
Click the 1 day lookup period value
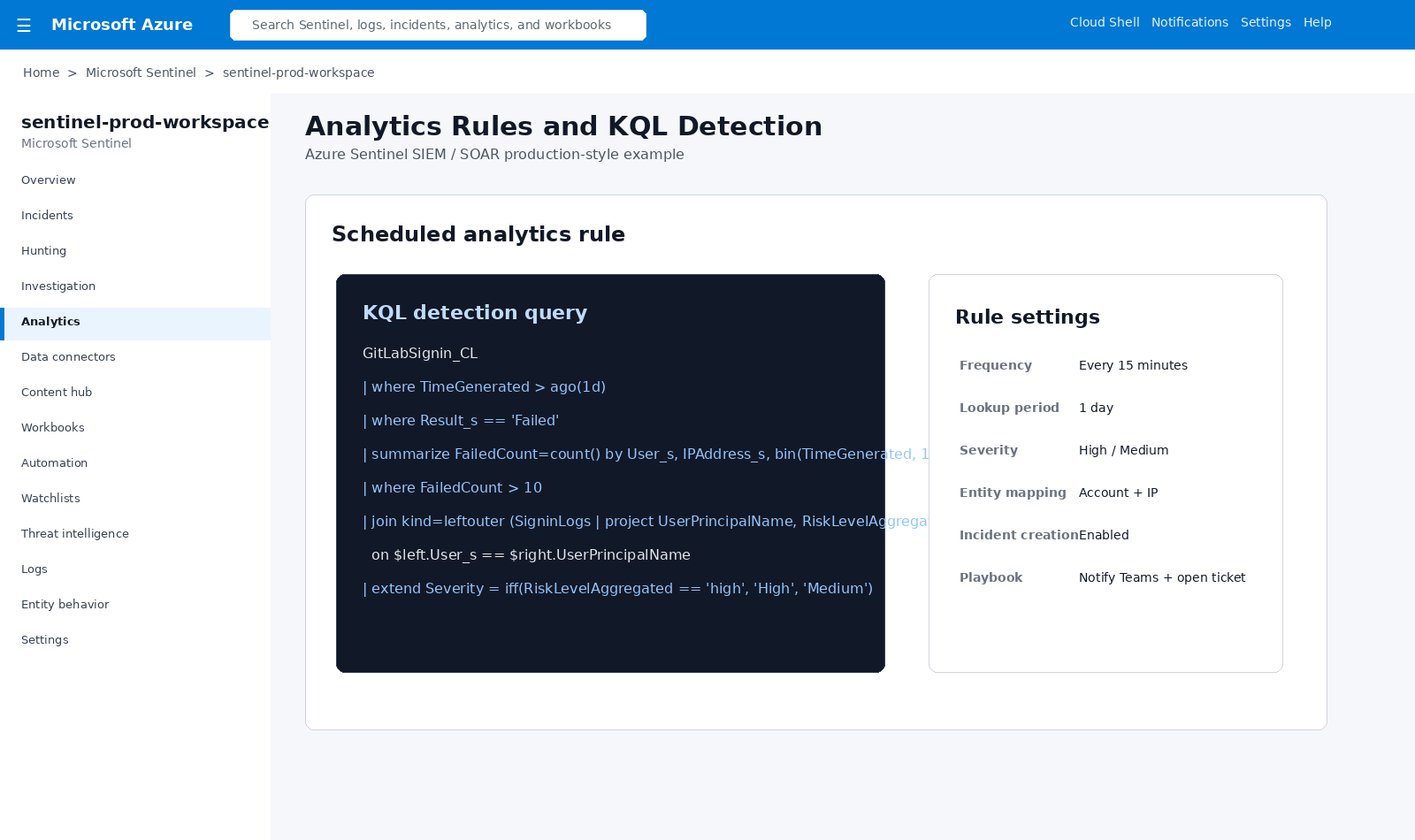tap(1096, 408)
